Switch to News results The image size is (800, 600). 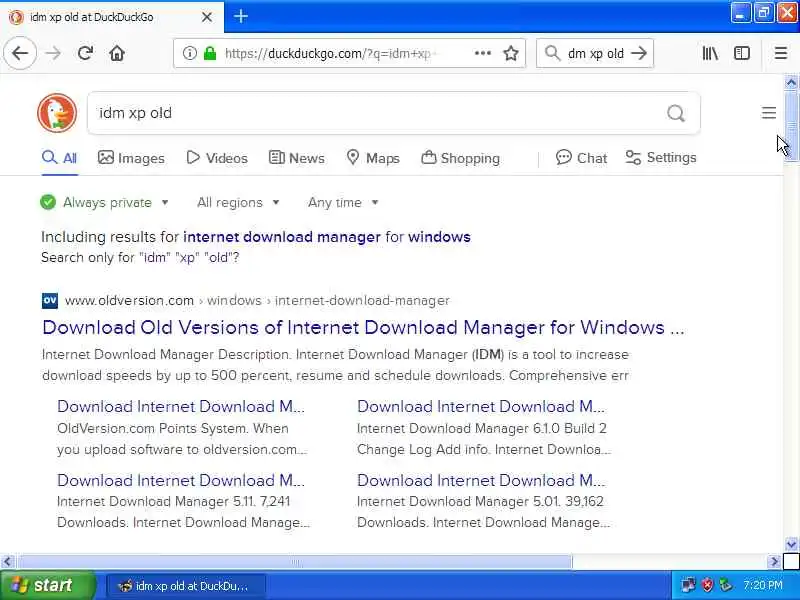296,158
